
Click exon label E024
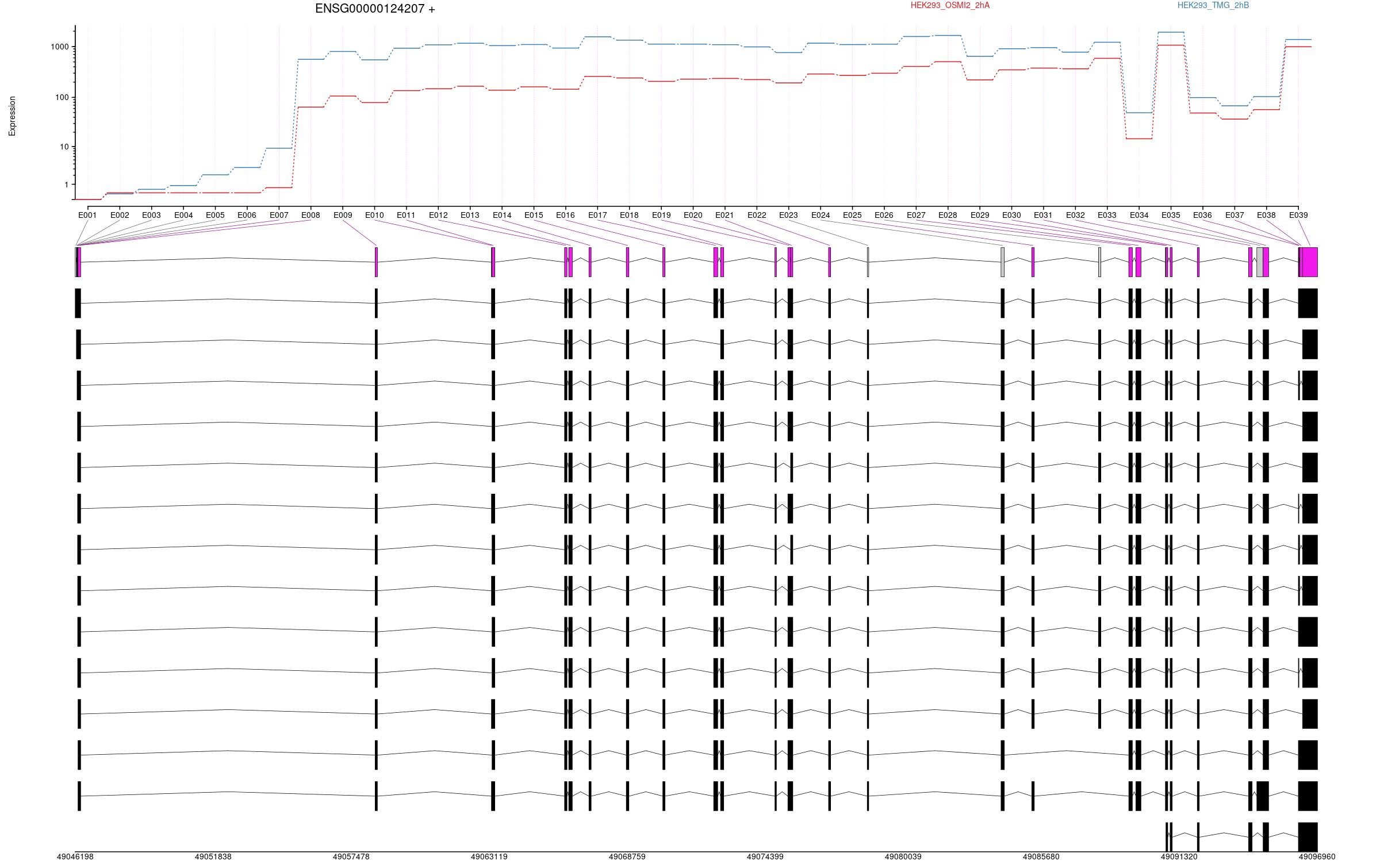tap(821, 215)
